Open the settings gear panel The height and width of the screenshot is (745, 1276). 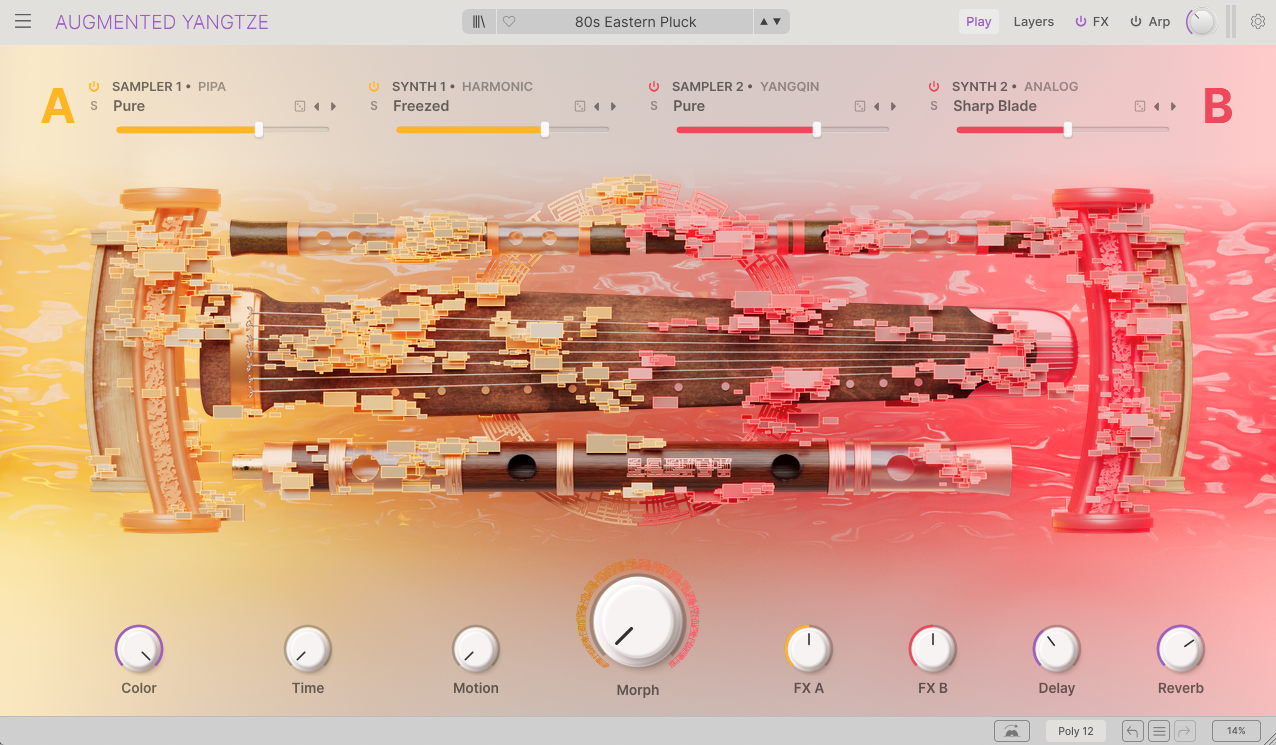(x=1257, y=22)
